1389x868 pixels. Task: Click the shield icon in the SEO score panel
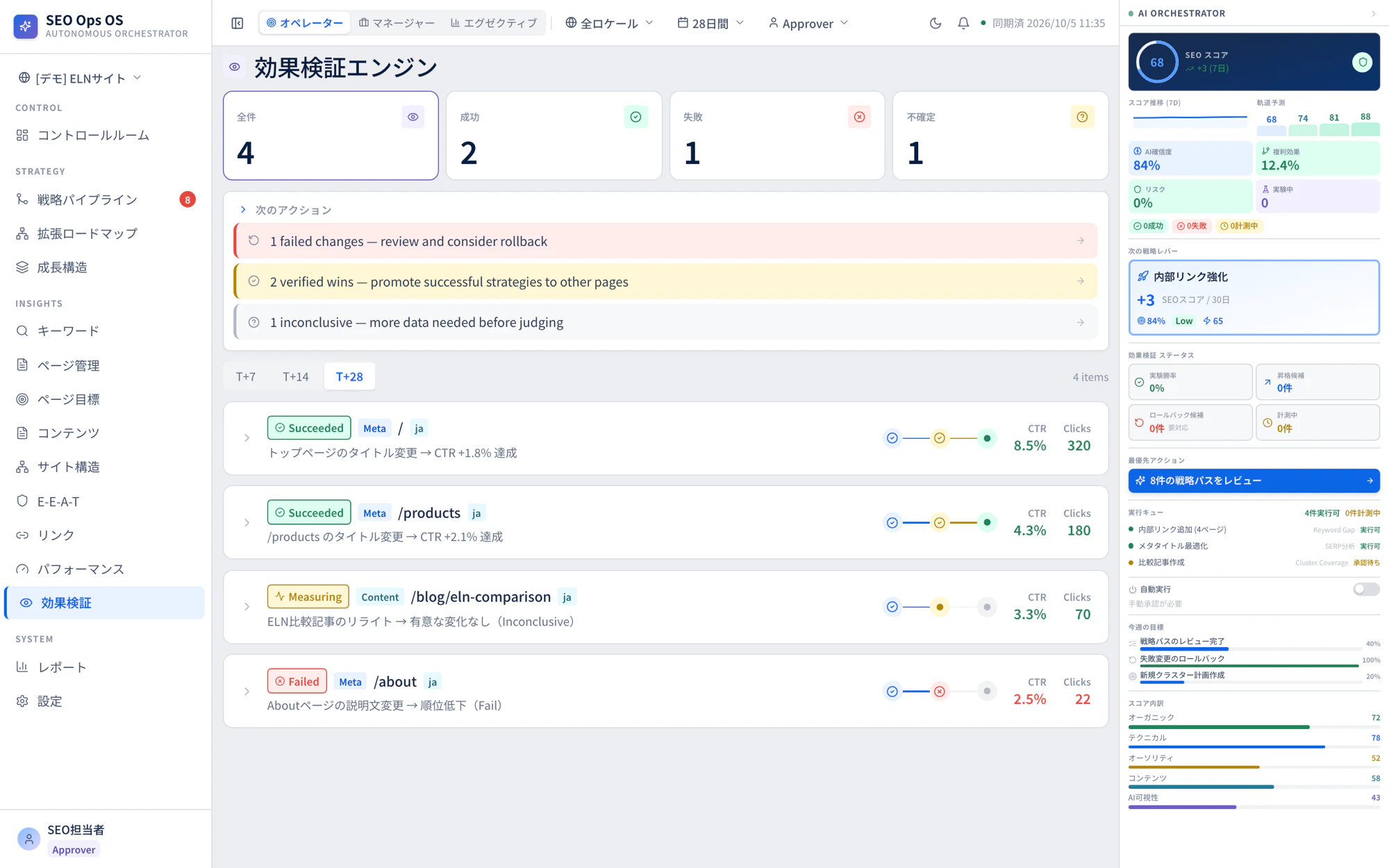[x=1363, y=62]
